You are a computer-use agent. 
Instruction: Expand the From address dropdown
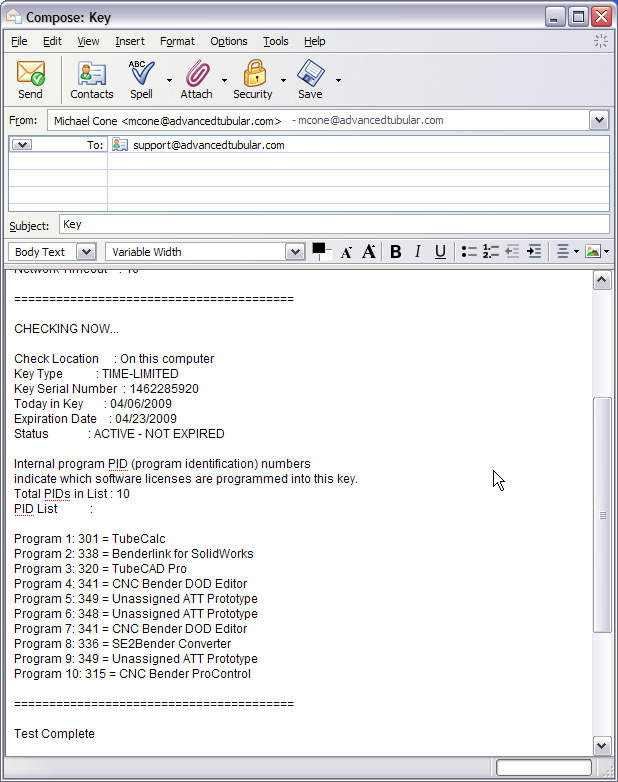point(599,120)
